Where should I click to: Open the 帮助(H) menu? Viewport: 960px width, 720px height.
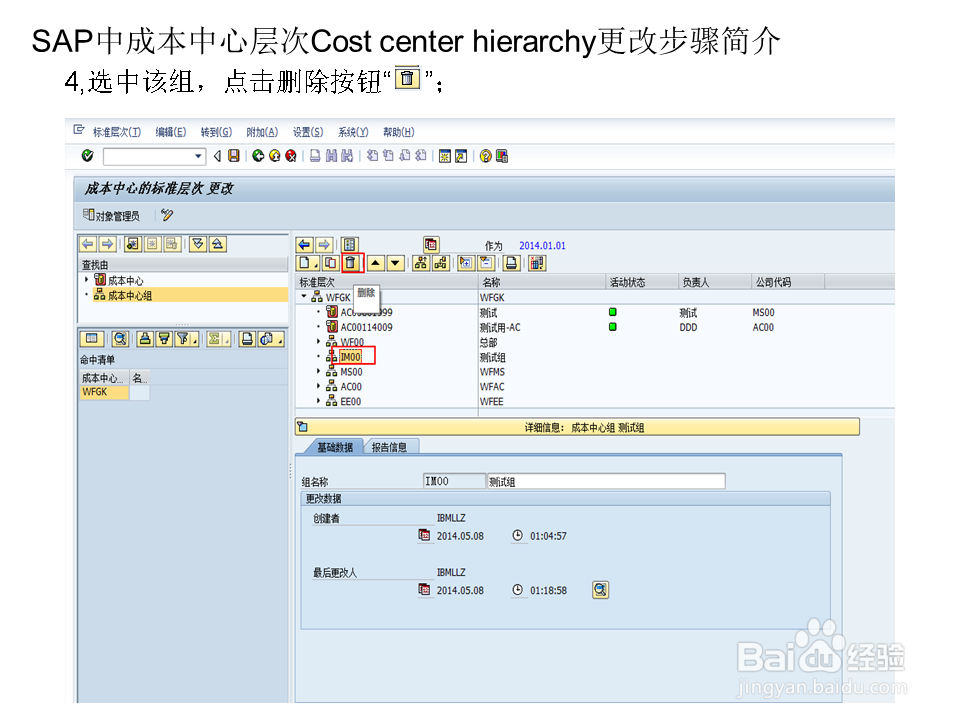(x=399, y=132)
